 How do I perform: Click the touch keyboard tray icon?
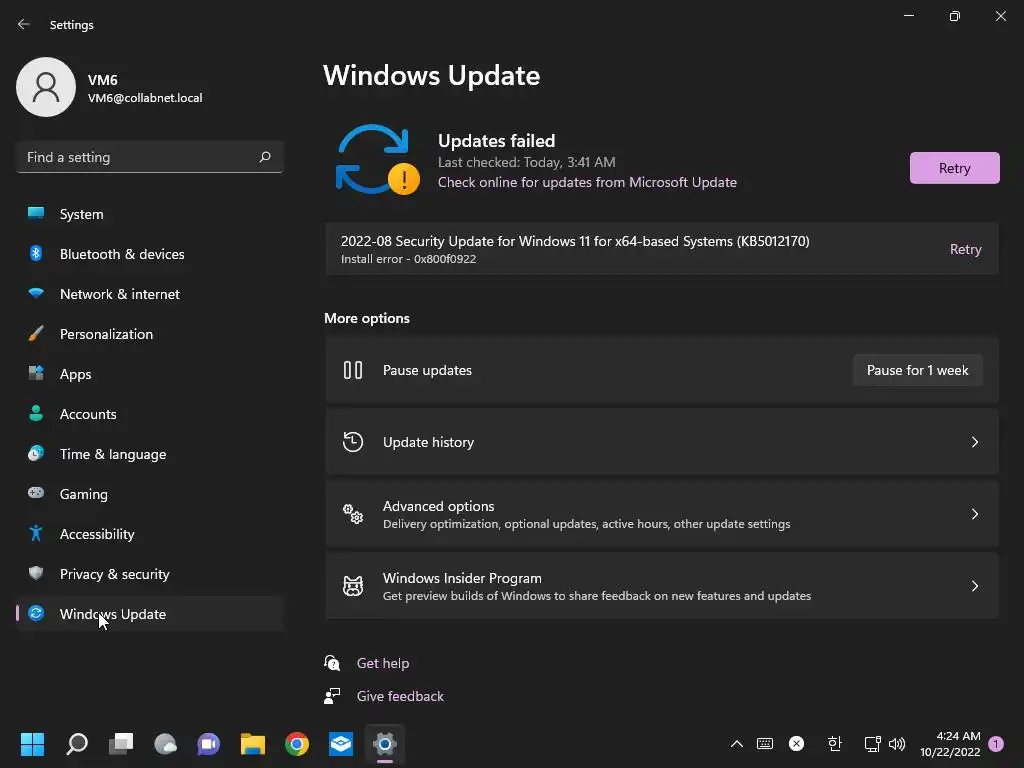pos(765,743)
